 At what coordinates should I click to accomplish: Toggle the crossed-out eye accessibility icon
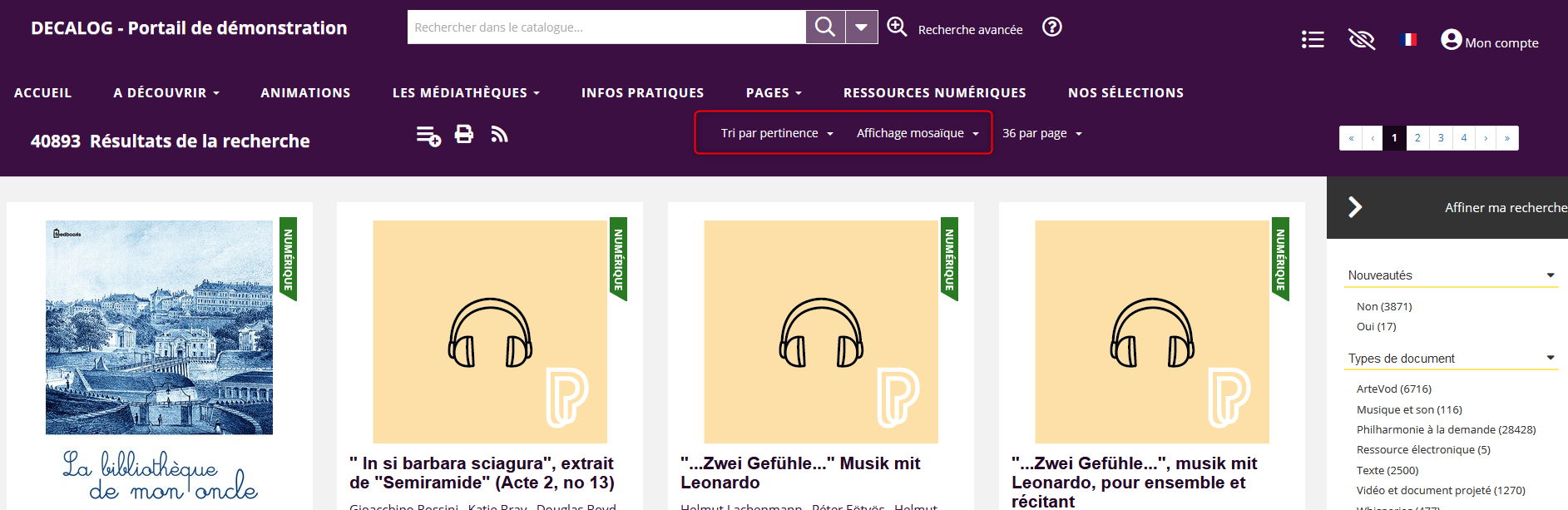pos(1361,40)
